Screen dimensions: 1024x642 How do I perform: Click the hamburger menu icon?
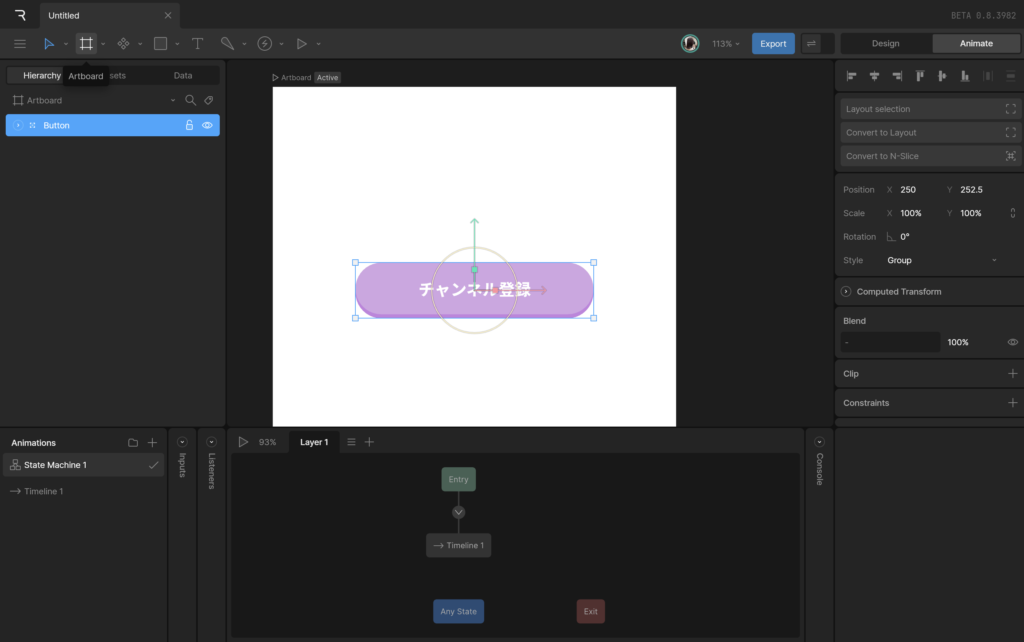pos(20,44)
